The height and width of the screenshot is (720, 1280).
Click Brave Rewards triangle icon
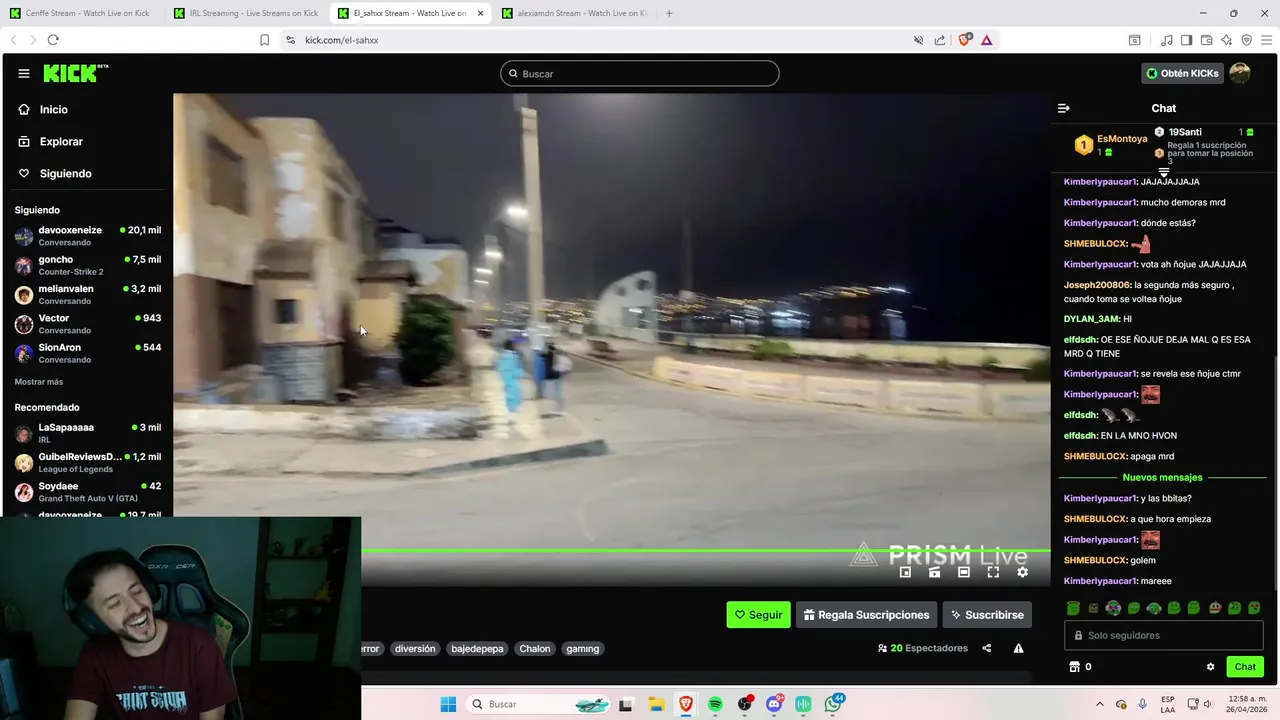point(987,40)
